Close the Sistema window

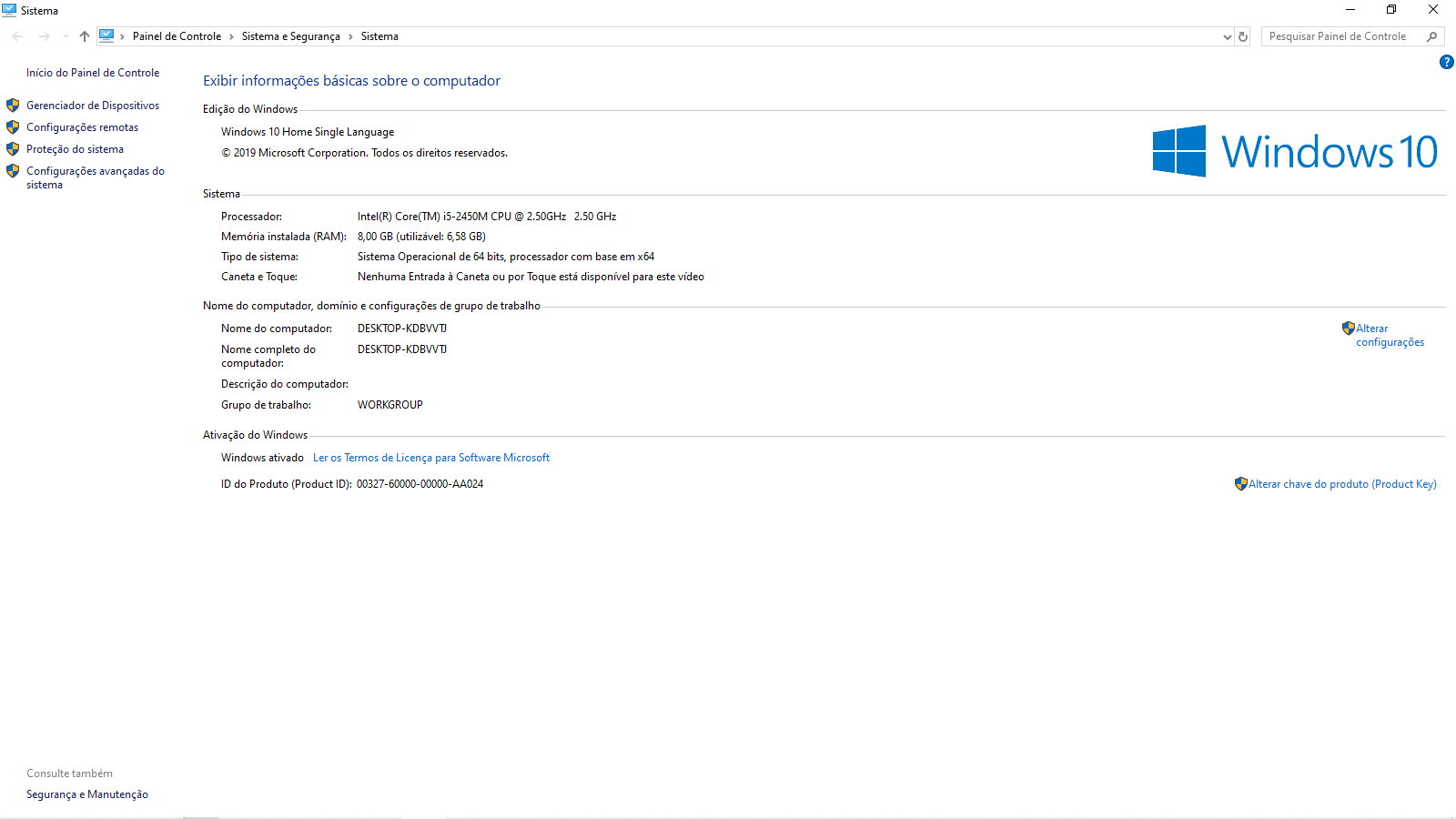[x=1433, y=10]
